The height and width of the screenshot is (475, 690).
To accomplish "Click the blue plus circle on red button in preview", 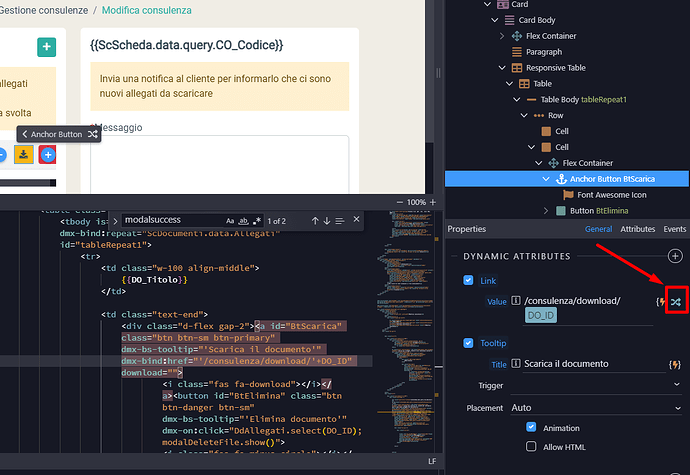I will pos(48,155).
